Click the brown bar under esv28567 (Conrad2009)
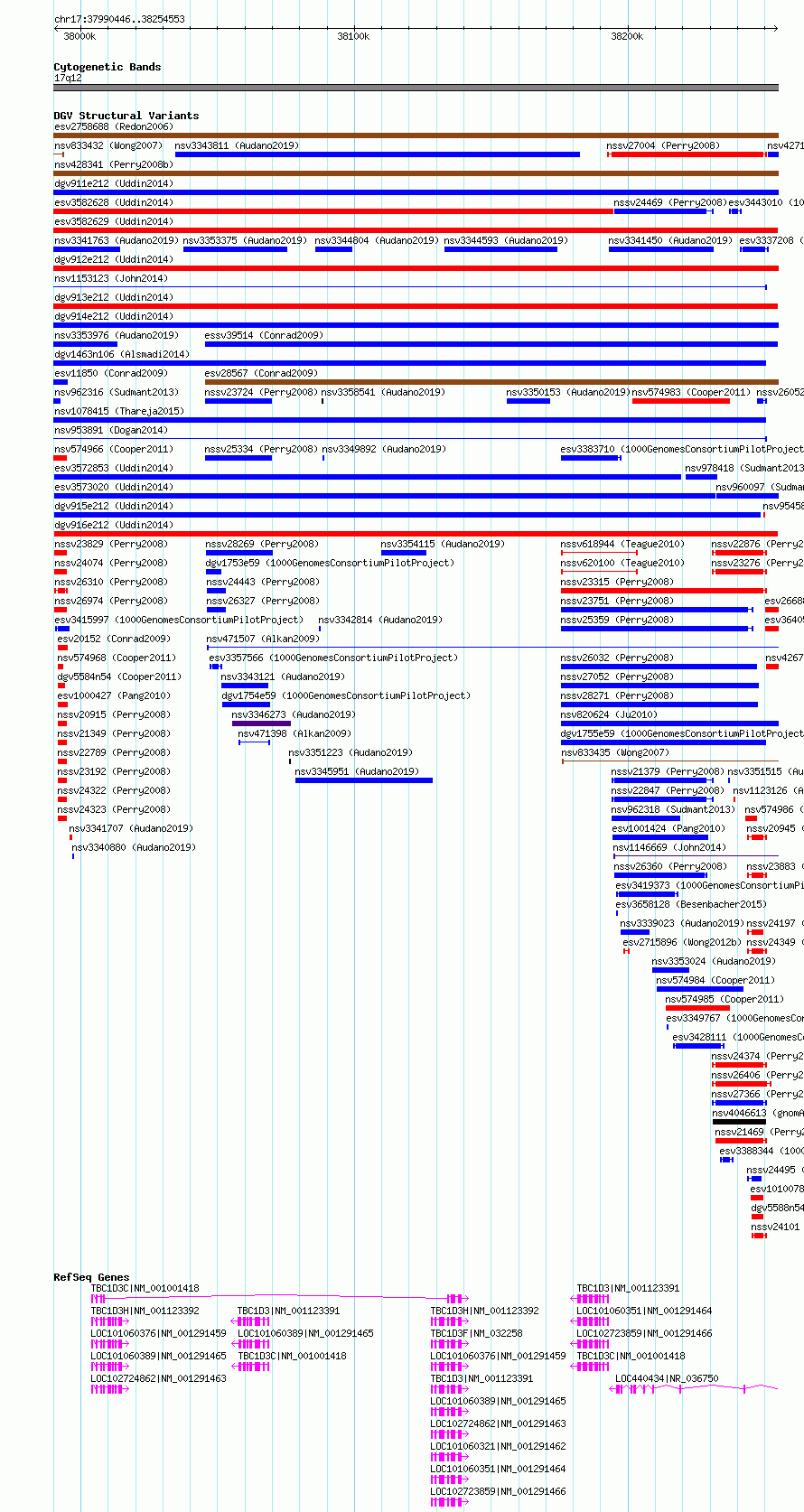804x1512 pixels. [x=491, y=382]
